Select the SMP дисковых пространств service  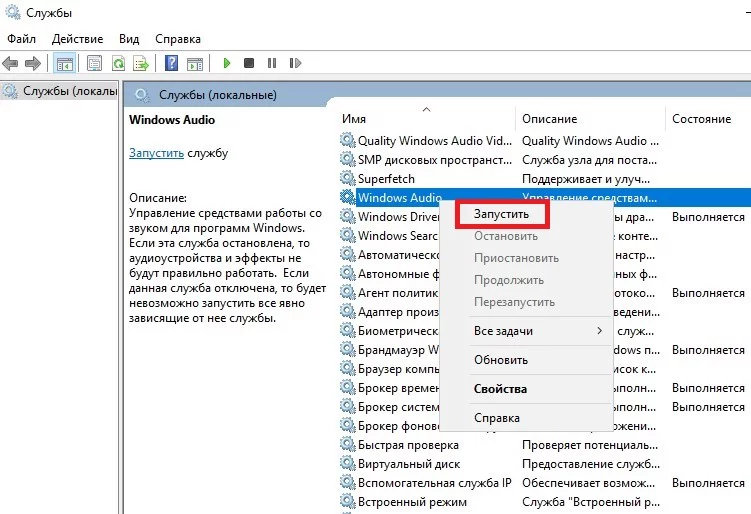(435, 160)
